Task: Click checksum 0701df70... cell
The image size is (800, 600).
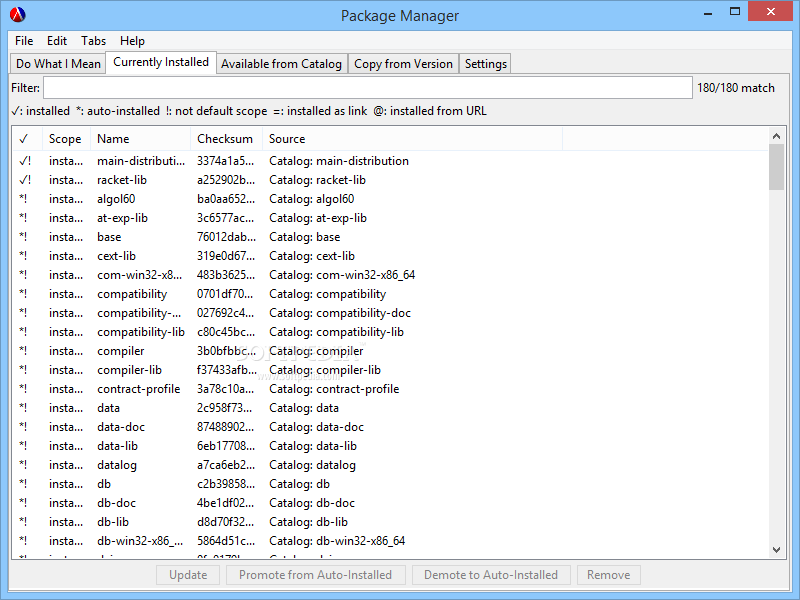Action: pos(225,294)
